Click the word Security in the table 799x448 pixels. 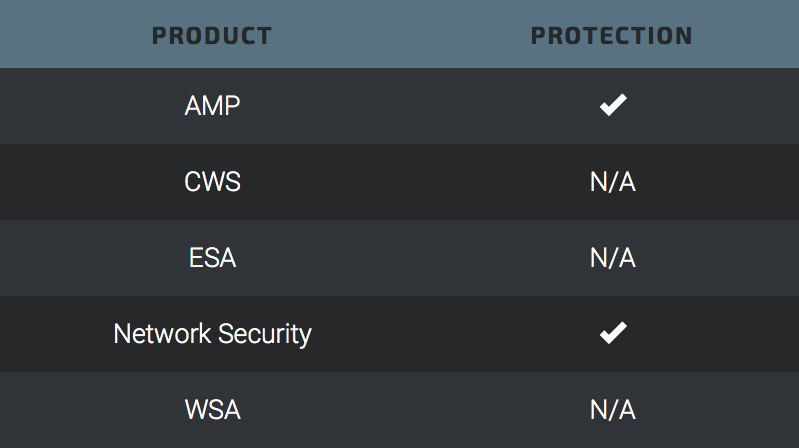(x=264, y=333)
